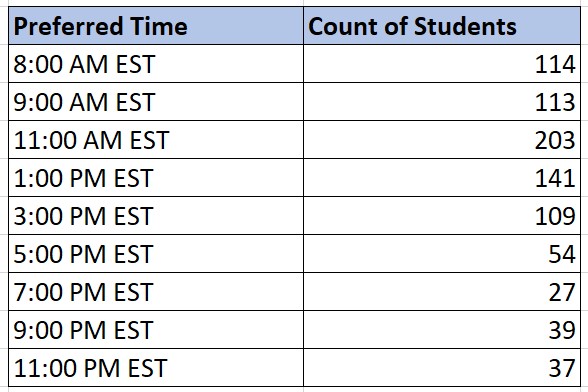This screenshot has width=588, height=392.
Task: Click the 8:00 AM EST cell
Action: coord(156,64)
